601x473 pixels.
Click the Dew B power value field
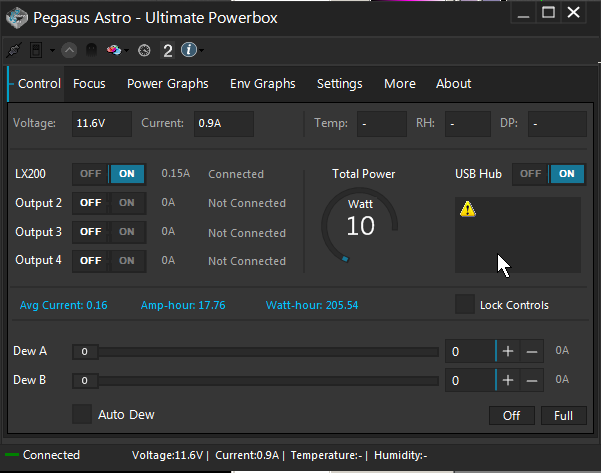(470, 380)
